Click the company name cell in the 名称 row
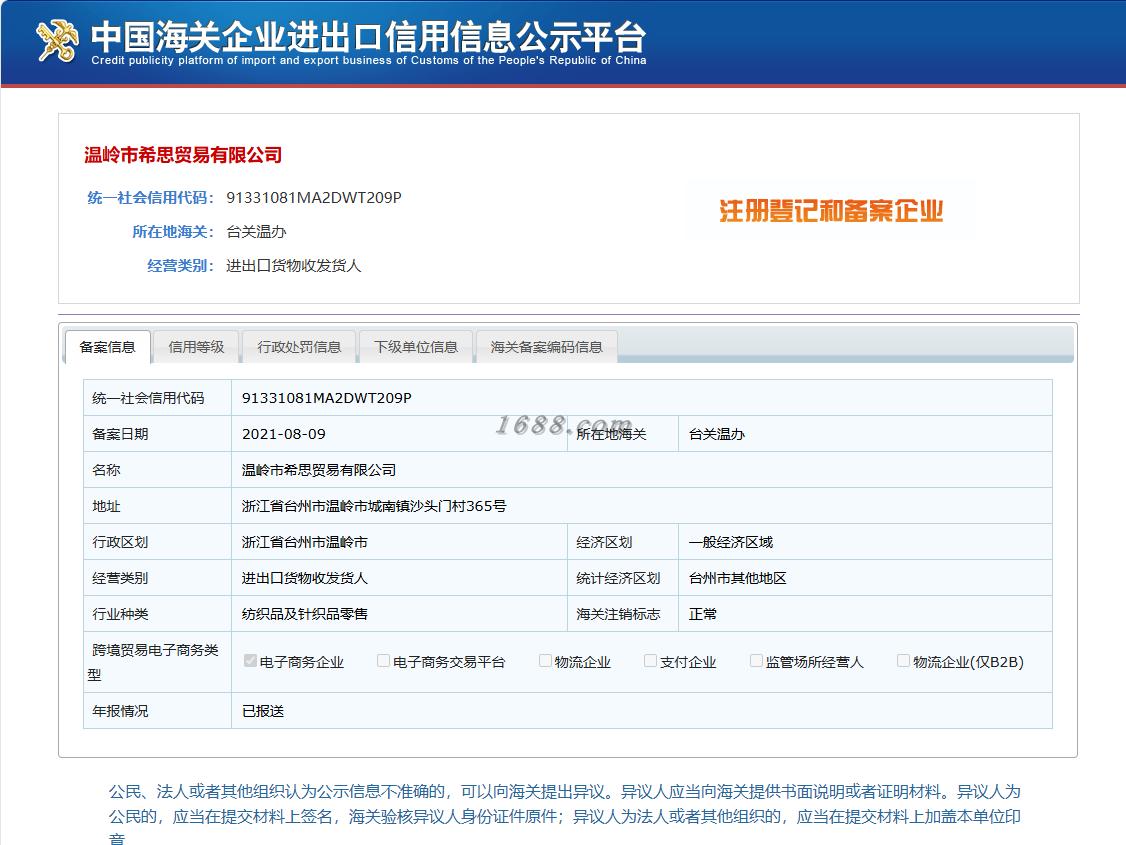 [x=319, y=470]
